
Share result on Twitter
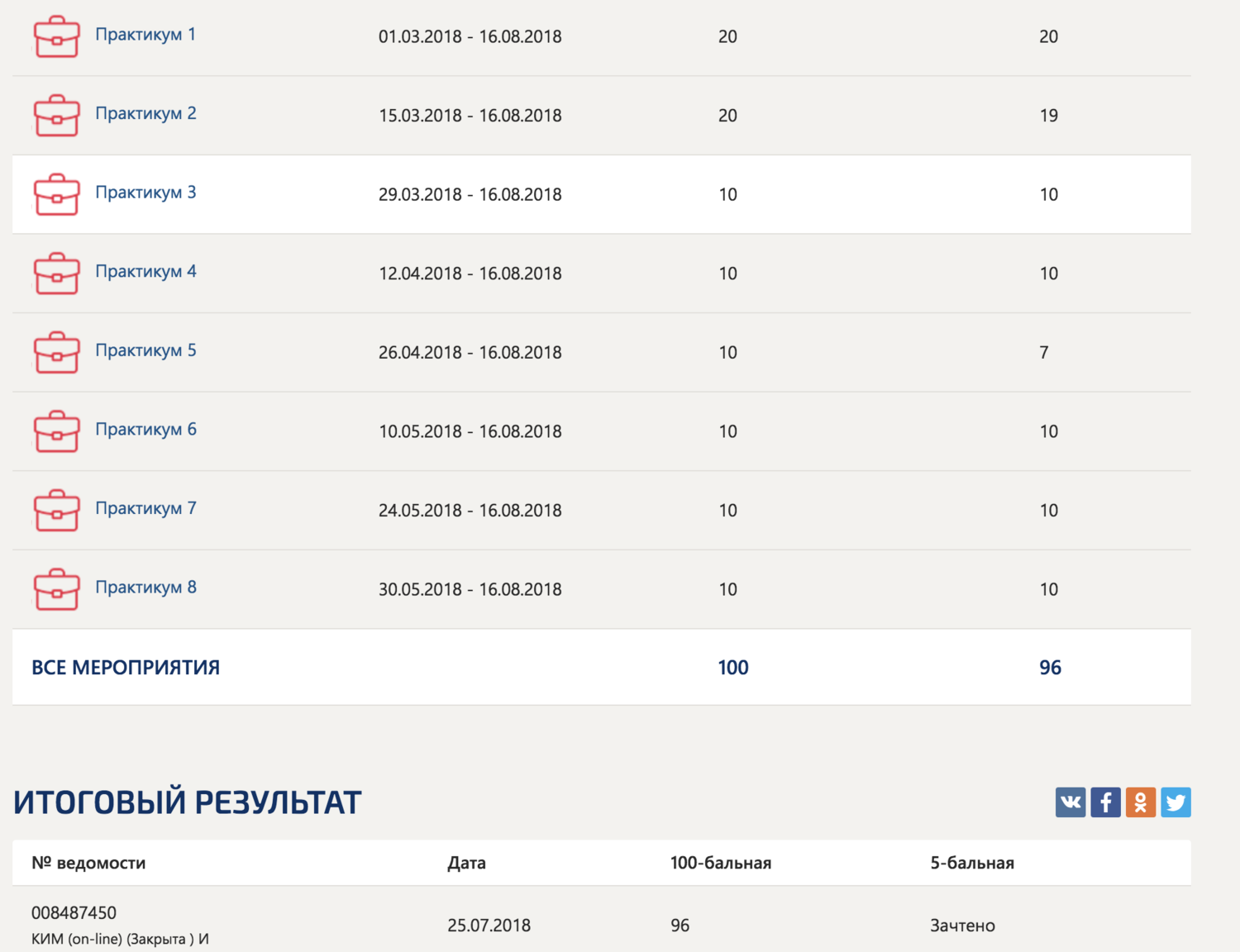tap(1176, 802)
